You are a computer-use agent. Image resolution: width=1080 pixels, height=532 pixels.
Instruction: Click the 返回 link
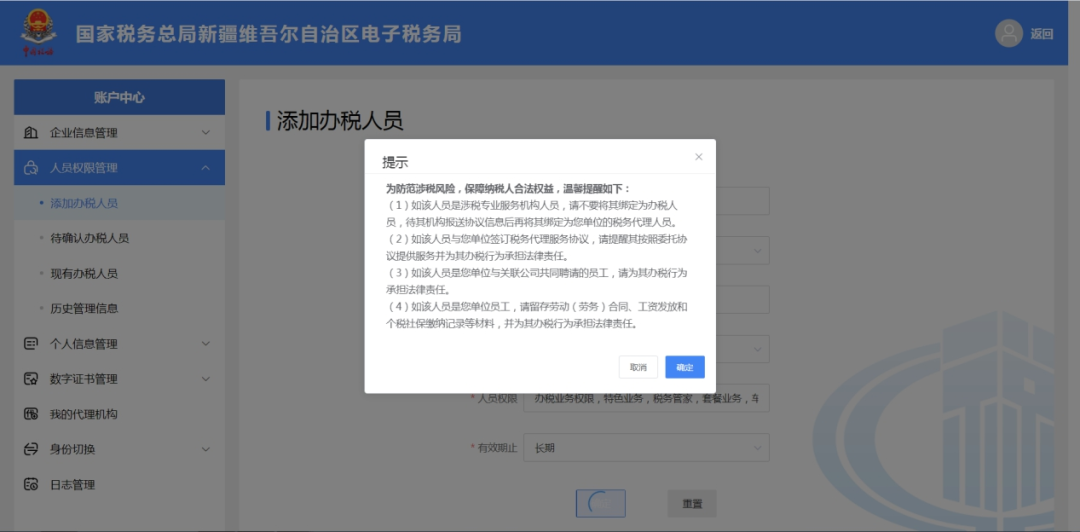click(1041, 34)
